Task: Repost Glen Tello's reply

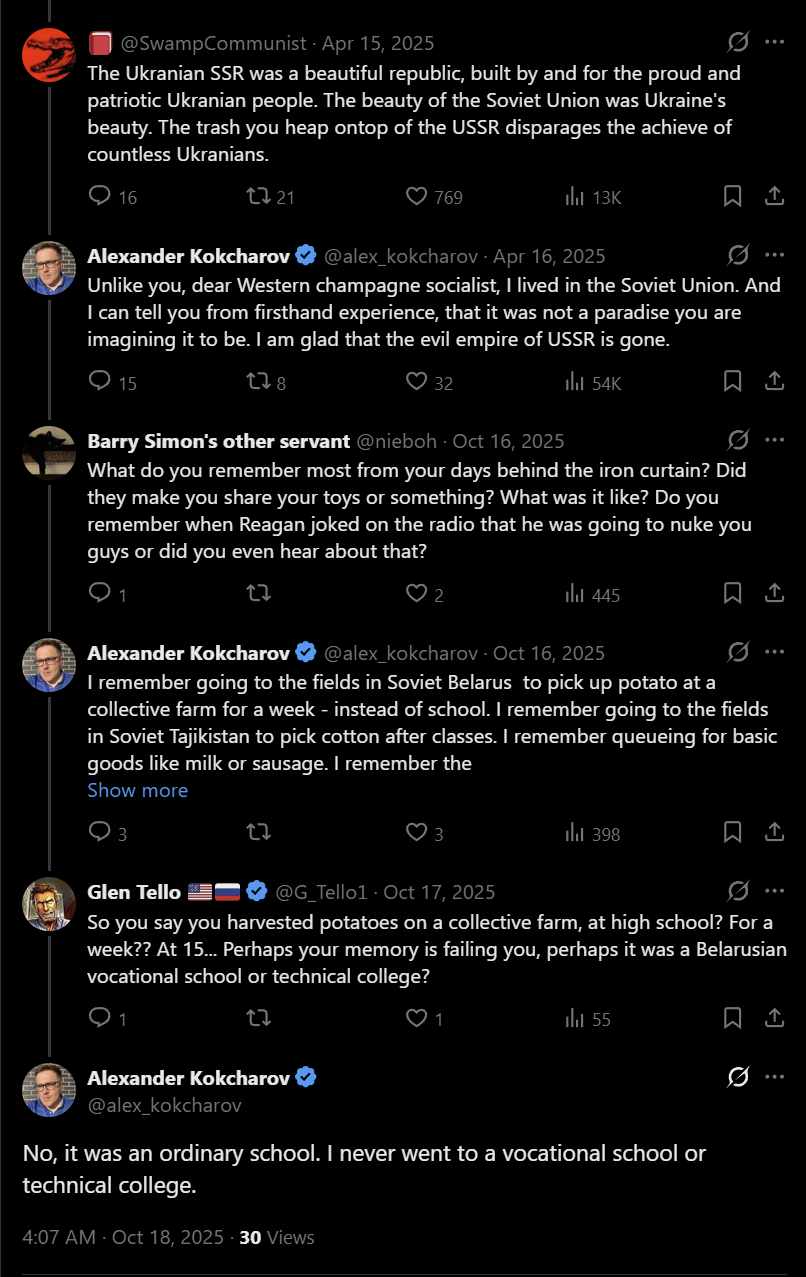Action: (258, 1018)
